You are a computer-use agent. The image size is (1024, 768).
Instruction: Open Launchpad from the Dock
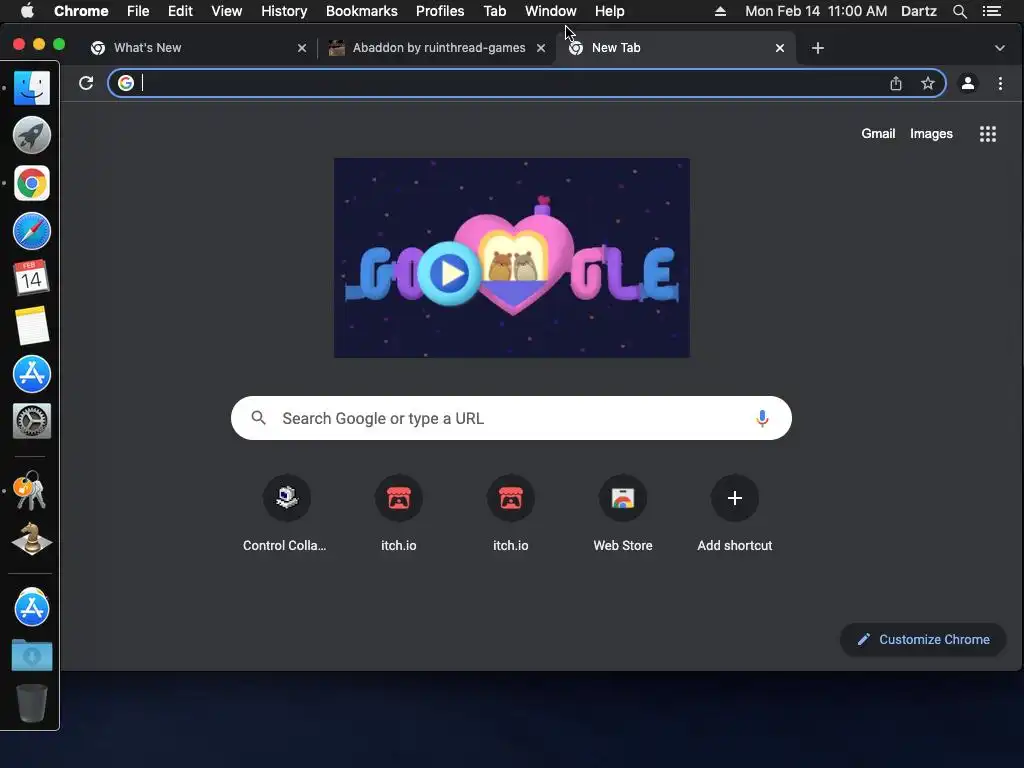coord(31,135)
